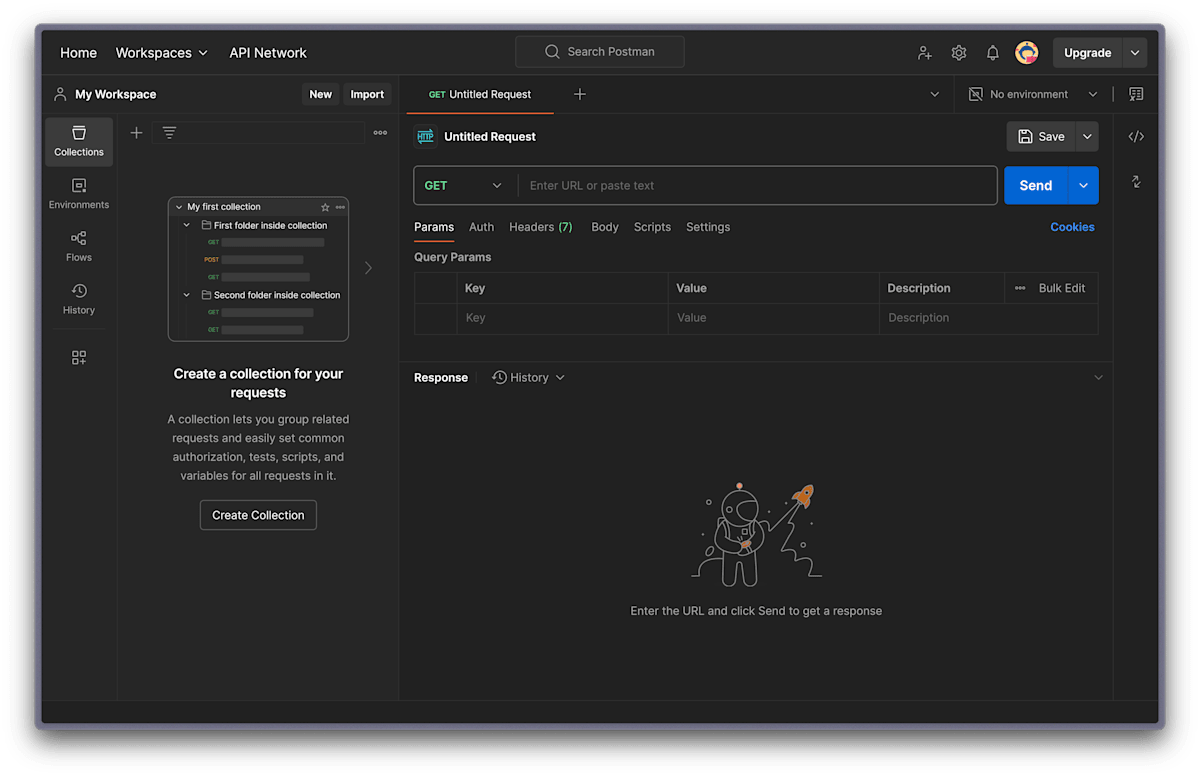This screenshot has width=1200, height=776.
Task: Open the Environments sidebar tab
Action: pos(79,194)
